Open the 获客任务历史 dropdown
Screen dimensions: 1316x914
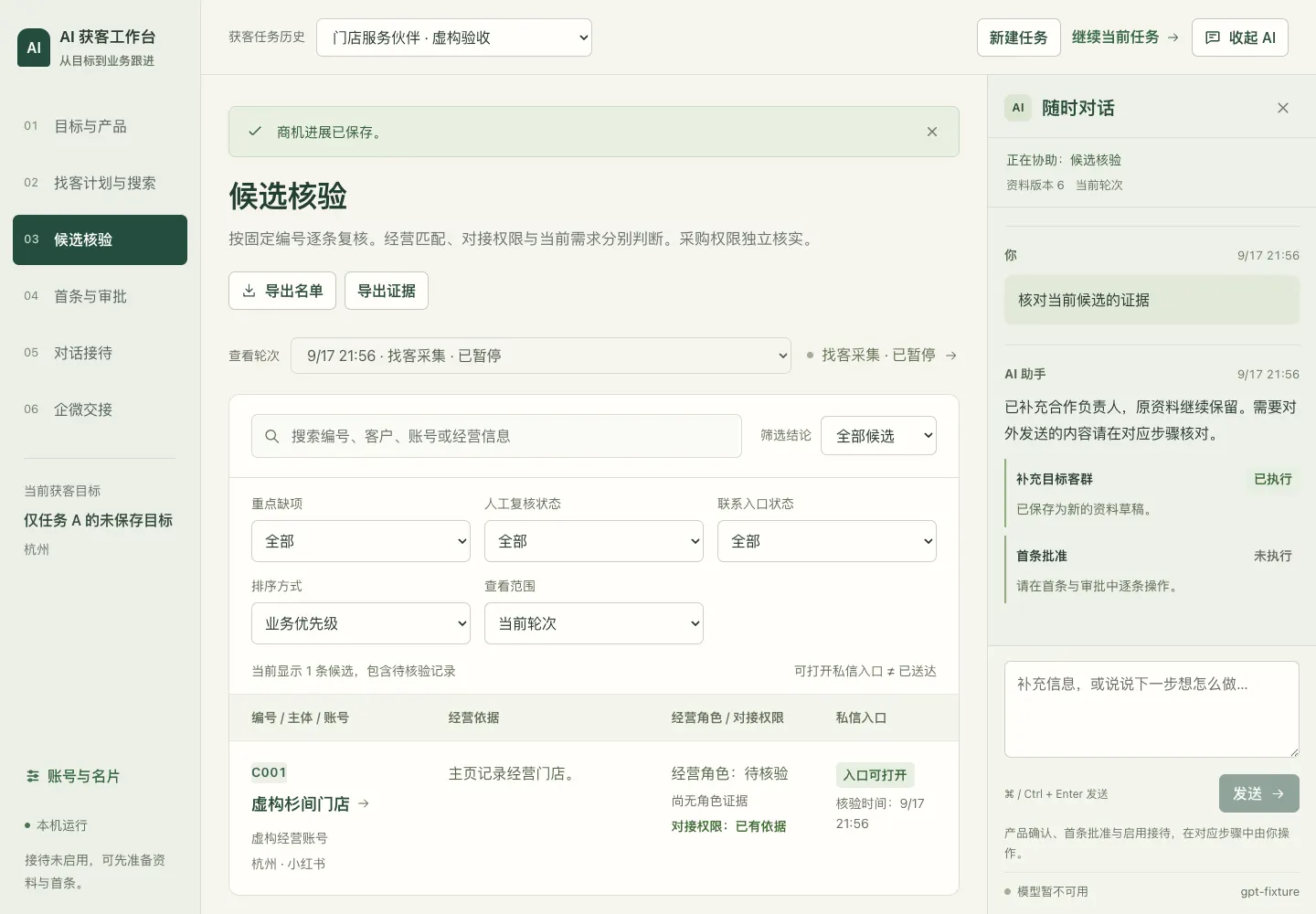(454, 37)
